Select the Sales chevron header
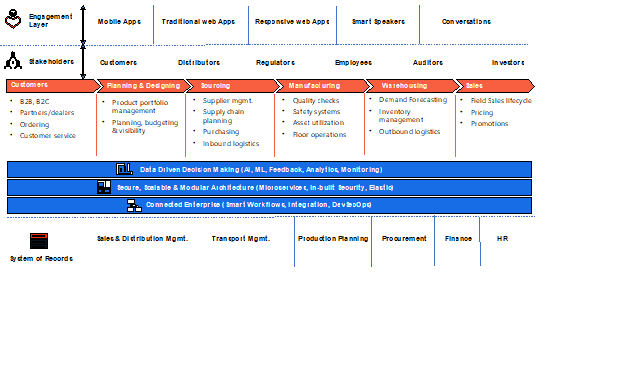628x390 pixels. pos(495,86)
